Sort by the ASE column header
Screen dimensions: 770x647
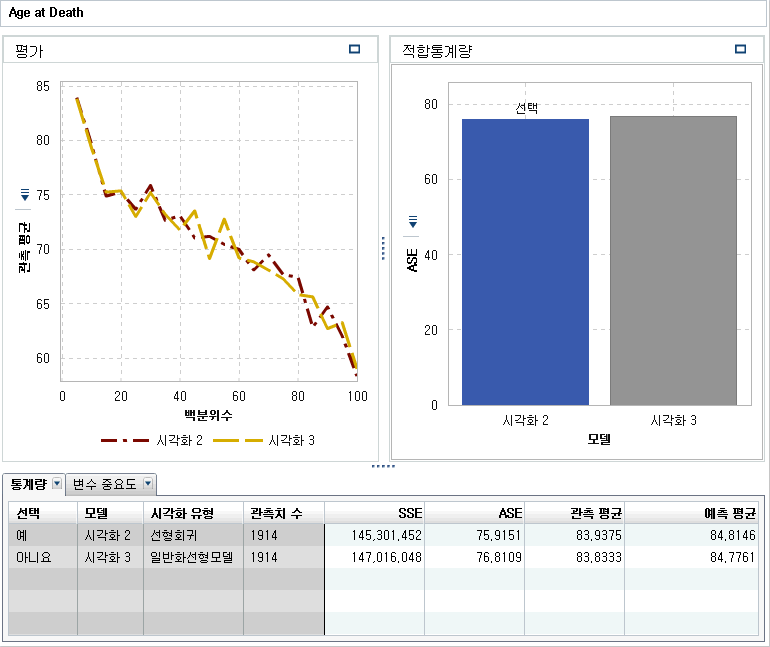point(475,513)
